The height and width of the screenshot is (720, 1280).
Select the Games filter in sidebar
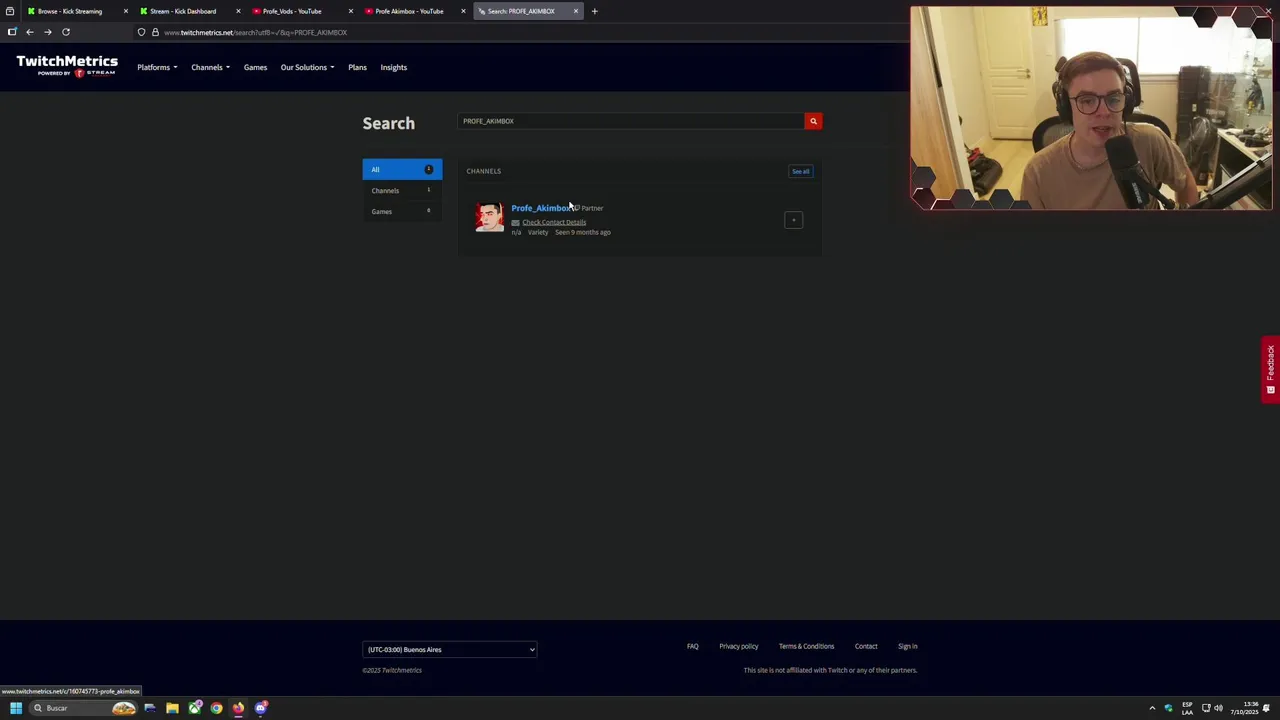tap(402, 211)
